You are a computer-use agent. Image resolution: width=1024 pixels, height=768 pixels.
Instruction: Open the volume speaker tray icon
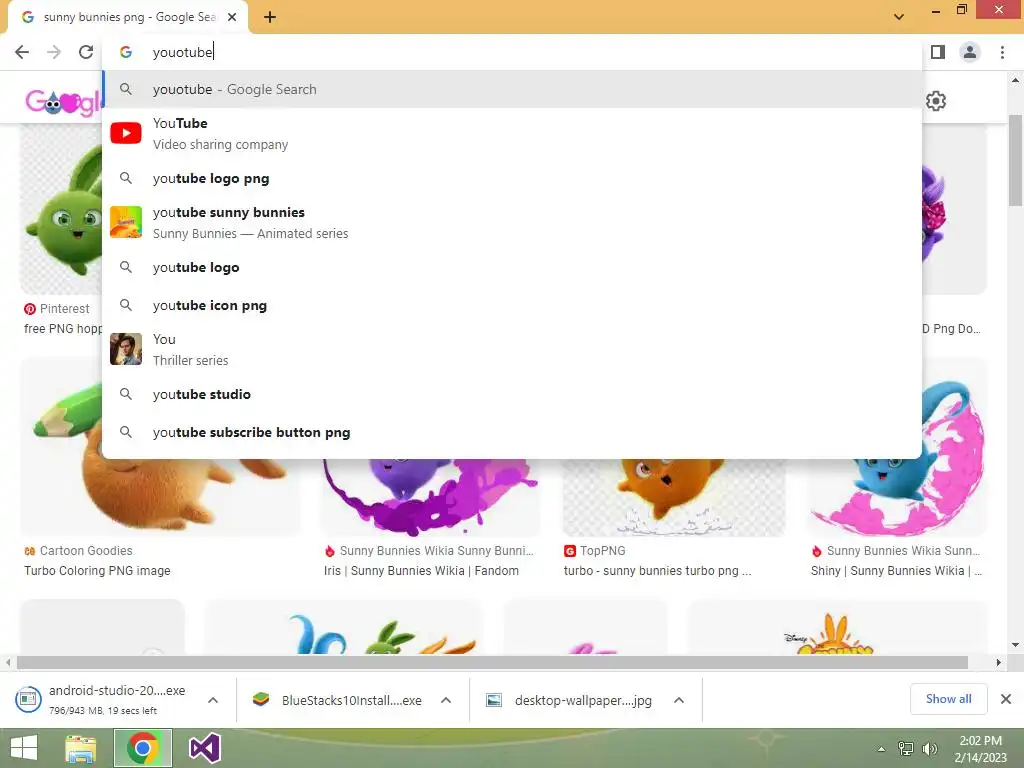(929, 748)
